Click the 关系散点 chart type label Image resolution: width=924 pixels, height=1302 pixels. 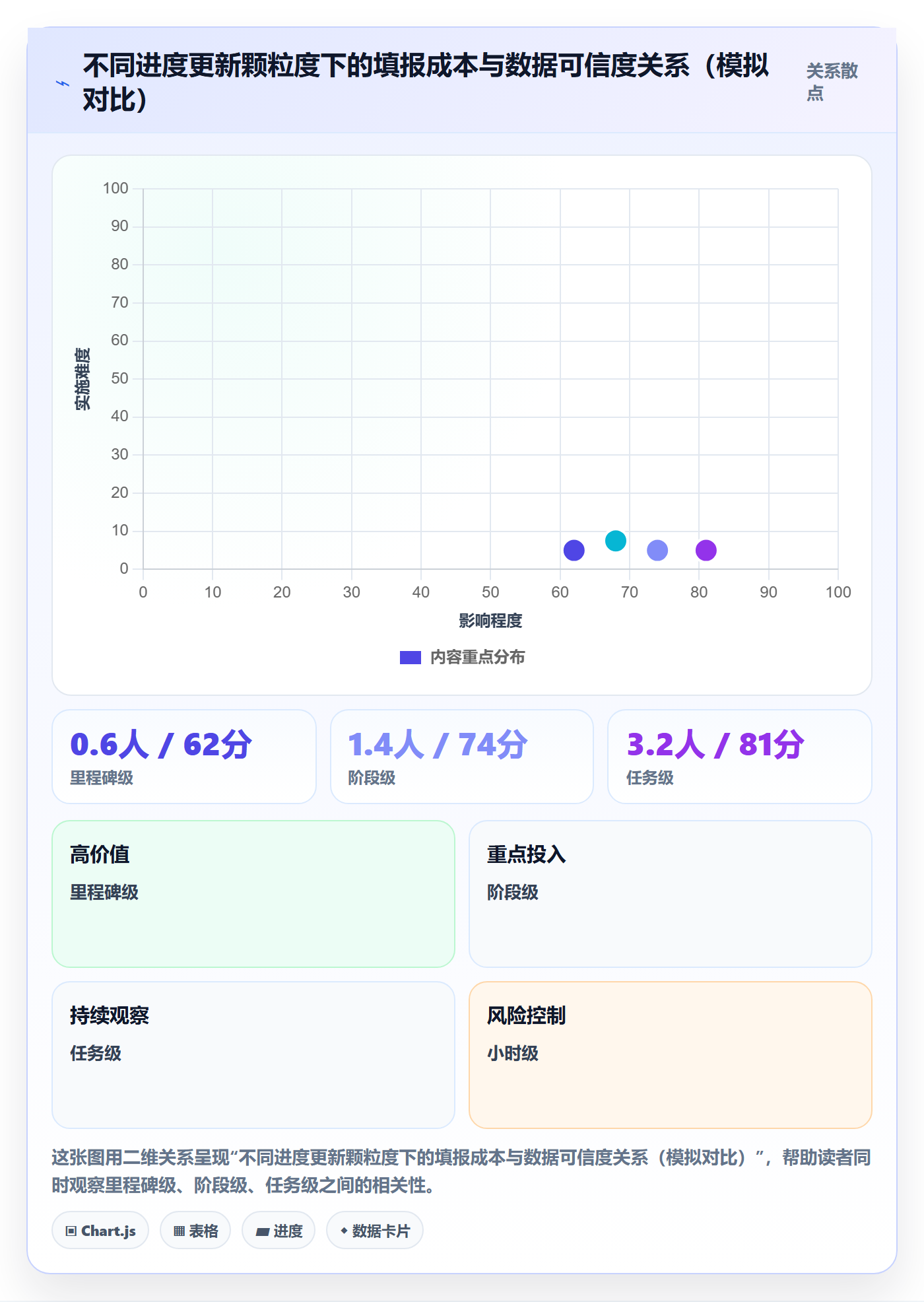(832, 82)
